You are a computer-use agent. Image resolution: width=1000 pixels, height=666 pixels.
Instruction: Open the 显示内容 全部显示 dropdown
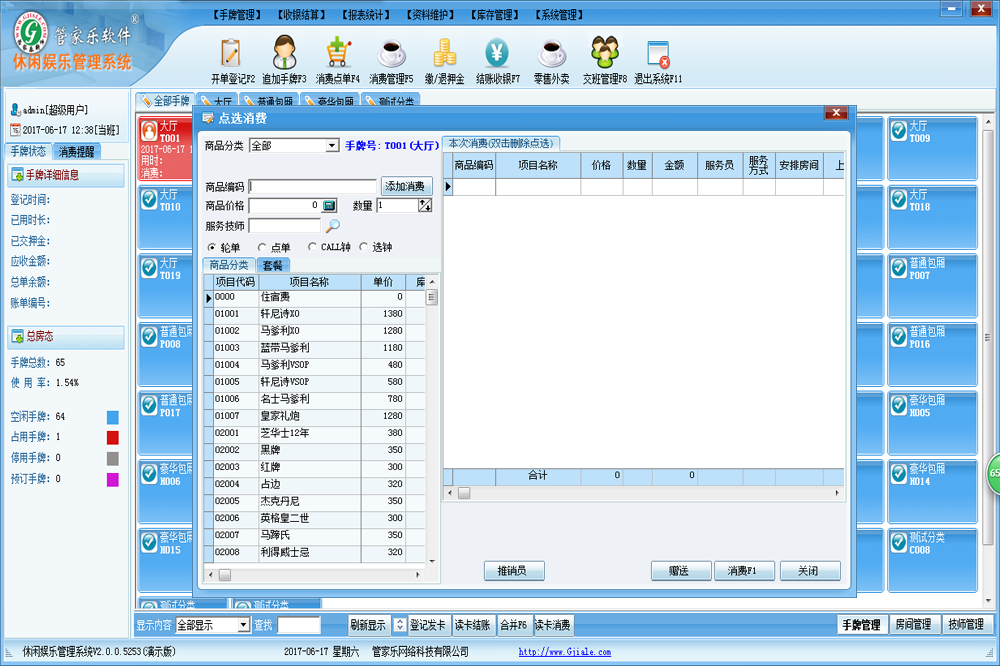[244, 625]
